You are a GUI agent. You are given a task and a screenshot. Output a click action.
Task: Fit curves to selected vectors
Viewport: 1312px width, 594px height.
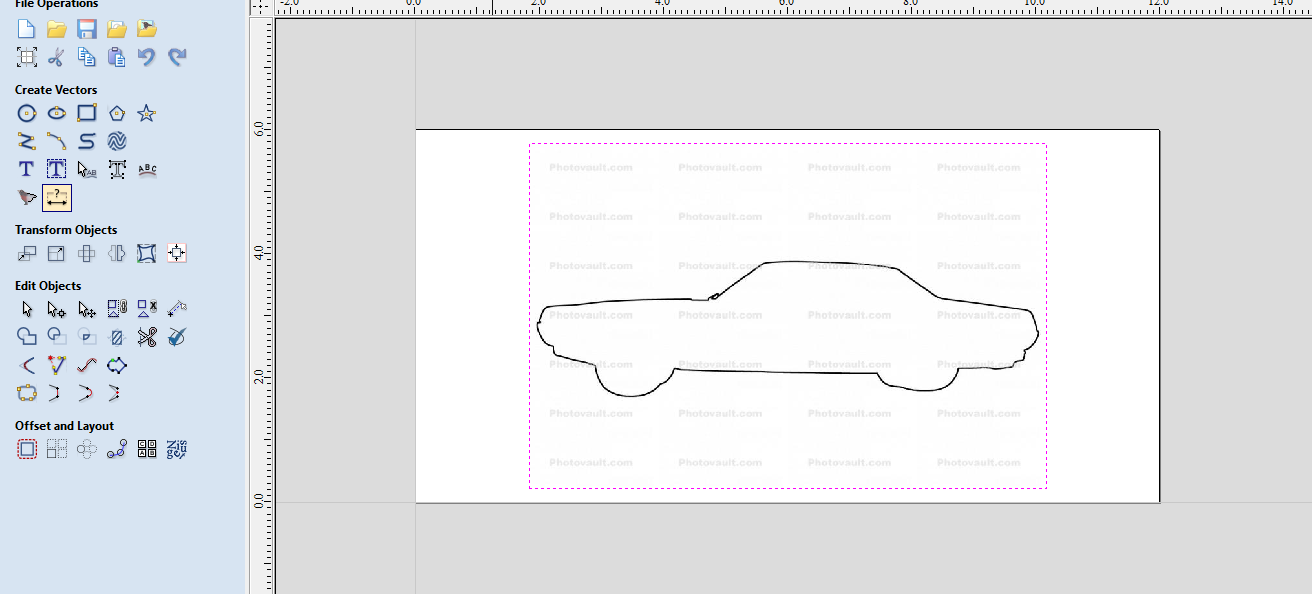(57, 365)
